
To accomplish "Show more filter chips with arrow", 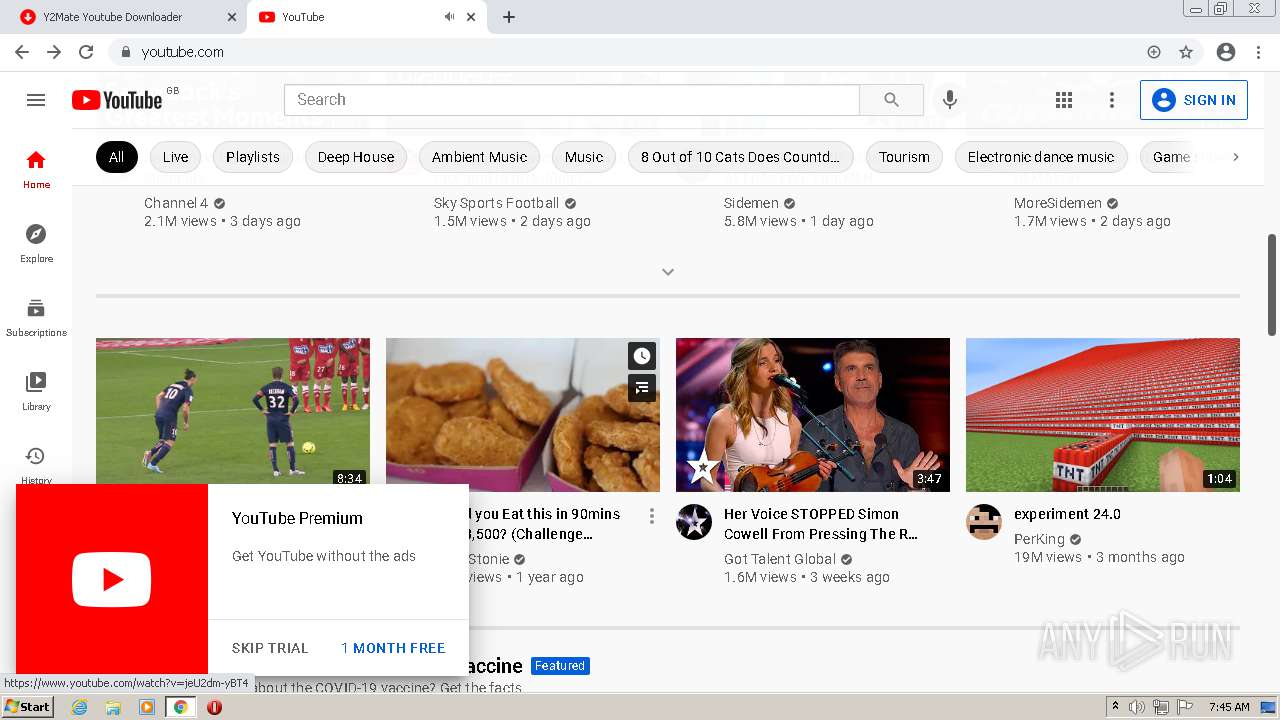I will click(x=1236, y=157).
